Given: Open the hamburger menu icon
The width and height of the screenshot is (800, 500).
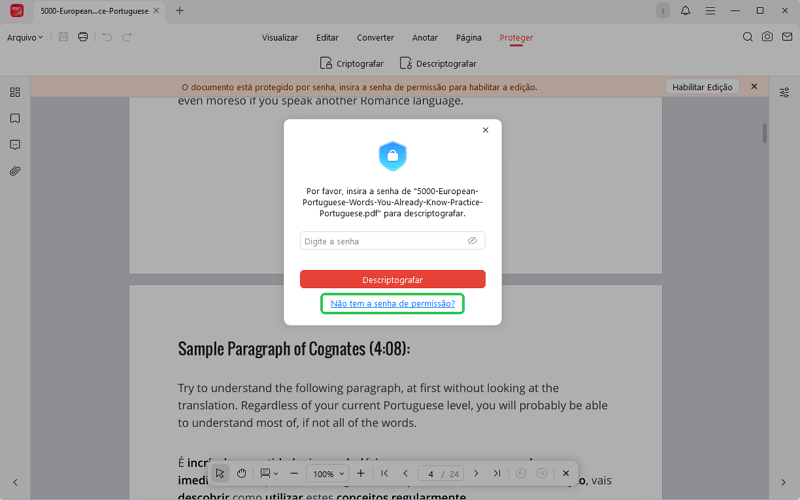Looking at the screenshot, I should [x=710, y=11].
